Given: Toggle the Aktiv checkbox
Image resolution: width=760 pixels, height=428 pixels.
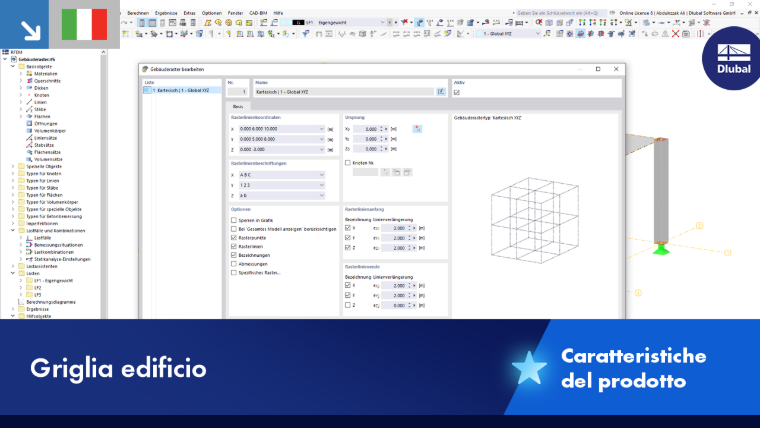Looking at the screenshot, I should 457,92.
